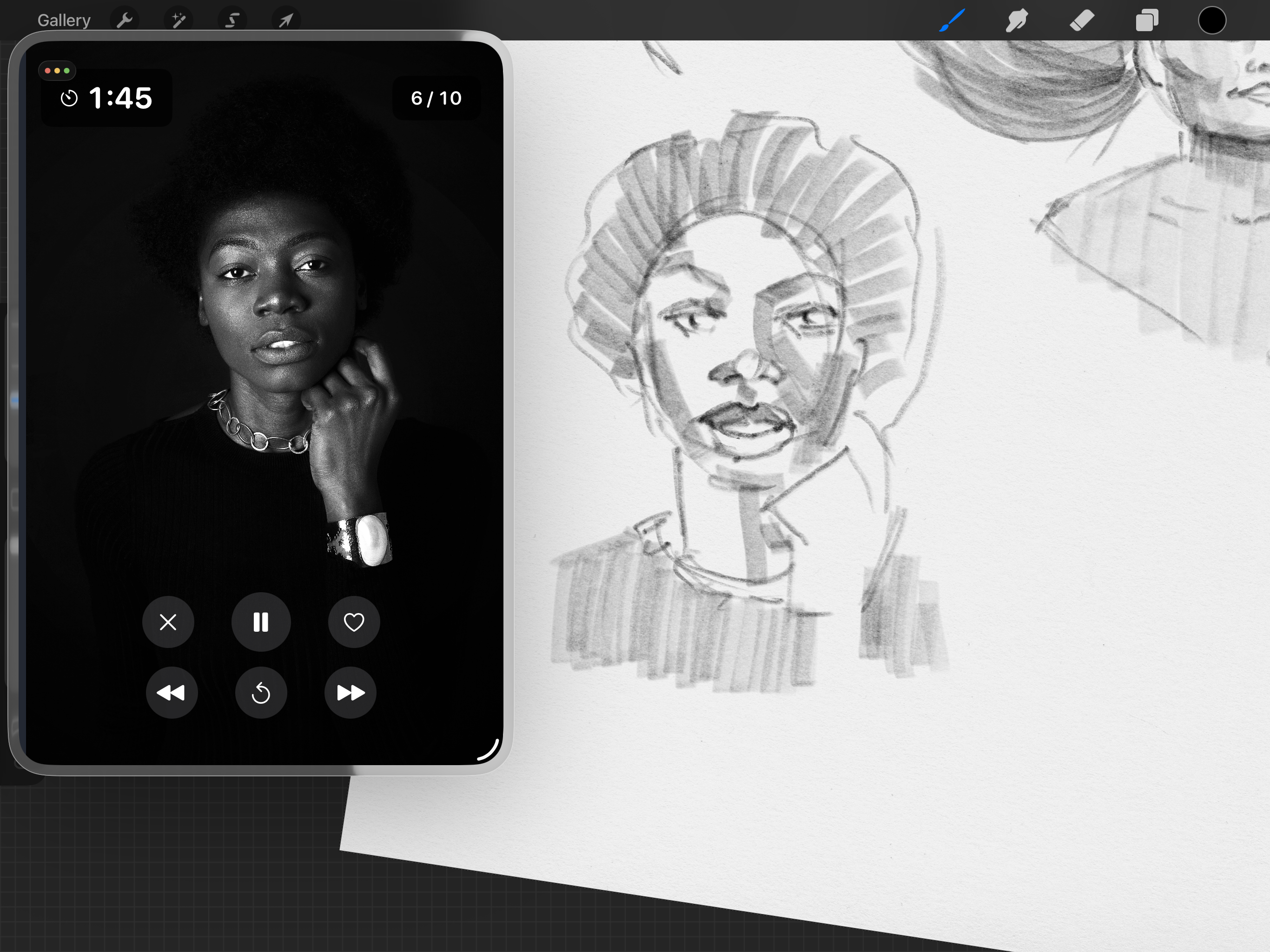
Task: Click the 6 / 10 pose counter
Action: (x=437, y=98)
